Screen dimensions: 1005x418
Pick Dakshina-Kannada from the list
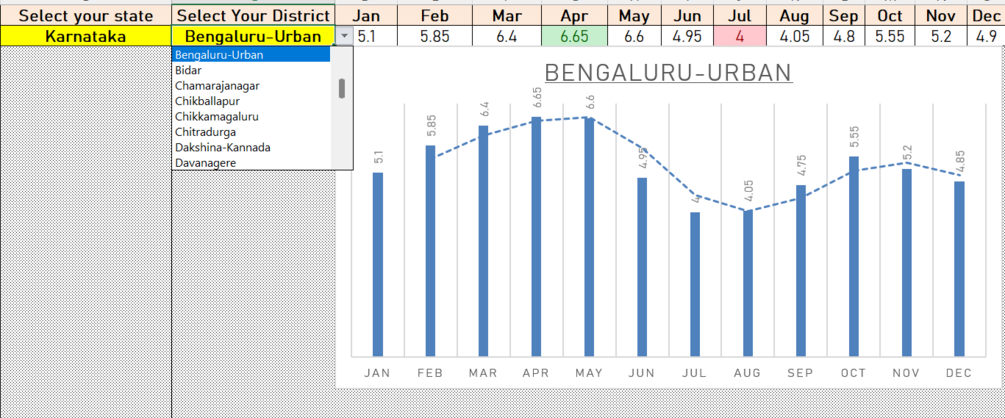coord(251,147)
